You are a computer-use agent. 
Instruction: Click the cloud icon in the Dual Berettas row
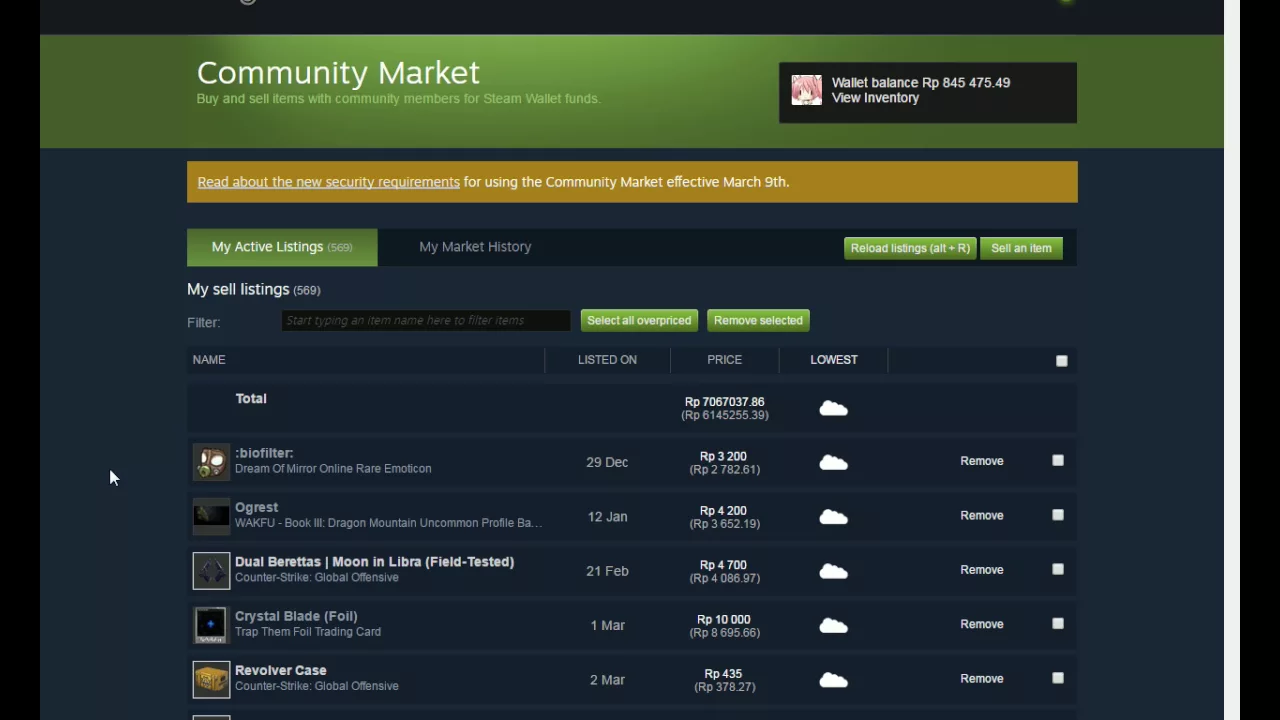(833, 571)
